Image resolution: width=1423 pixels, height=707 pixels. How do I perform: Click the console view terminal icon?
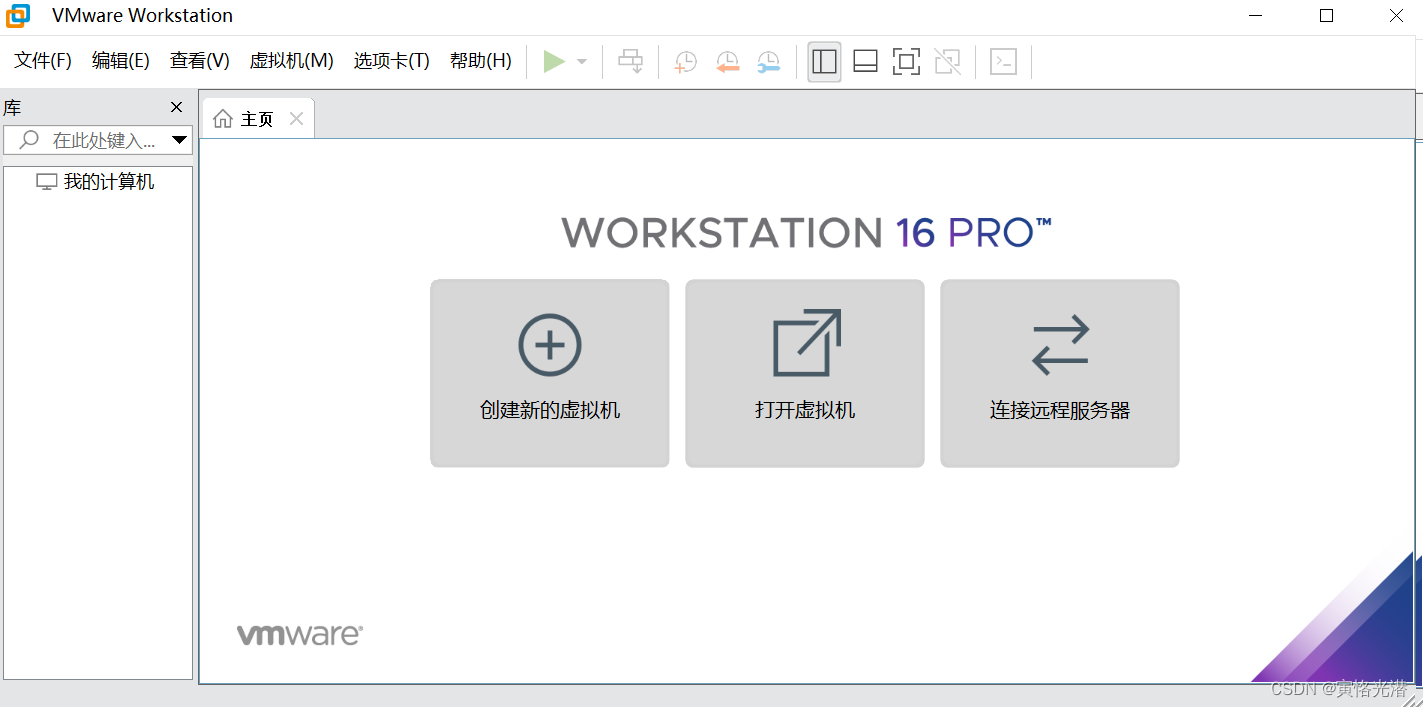1003,62
